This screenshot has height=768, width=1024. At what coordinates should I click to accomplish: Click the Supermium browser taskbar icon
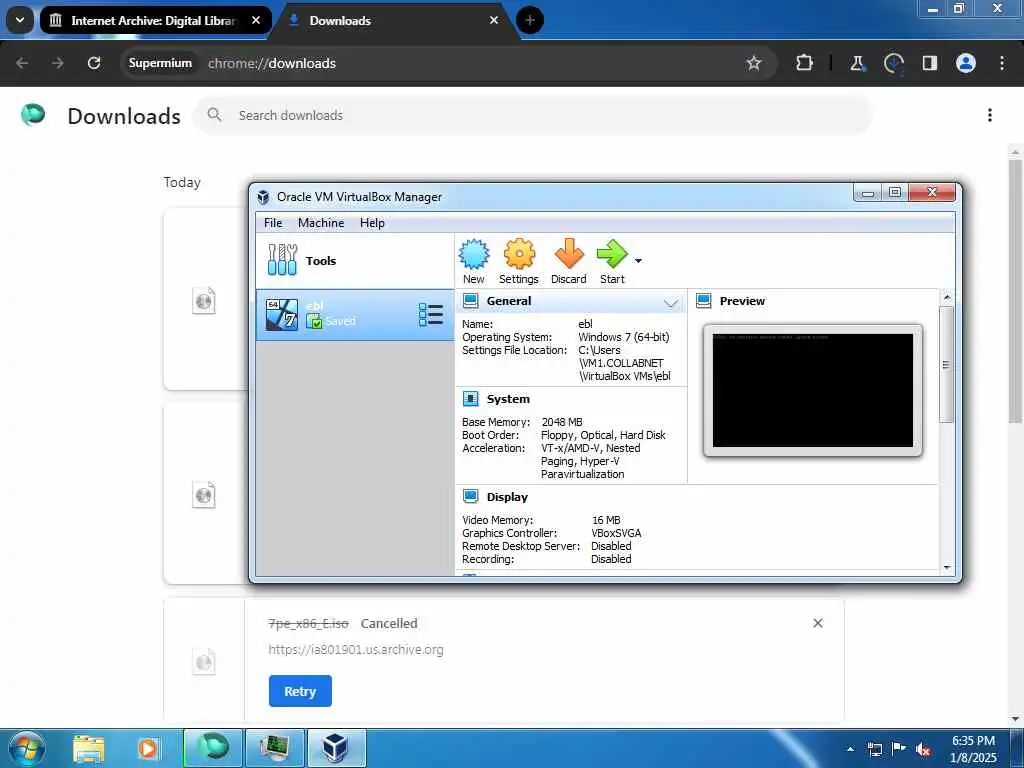point(213,748)
